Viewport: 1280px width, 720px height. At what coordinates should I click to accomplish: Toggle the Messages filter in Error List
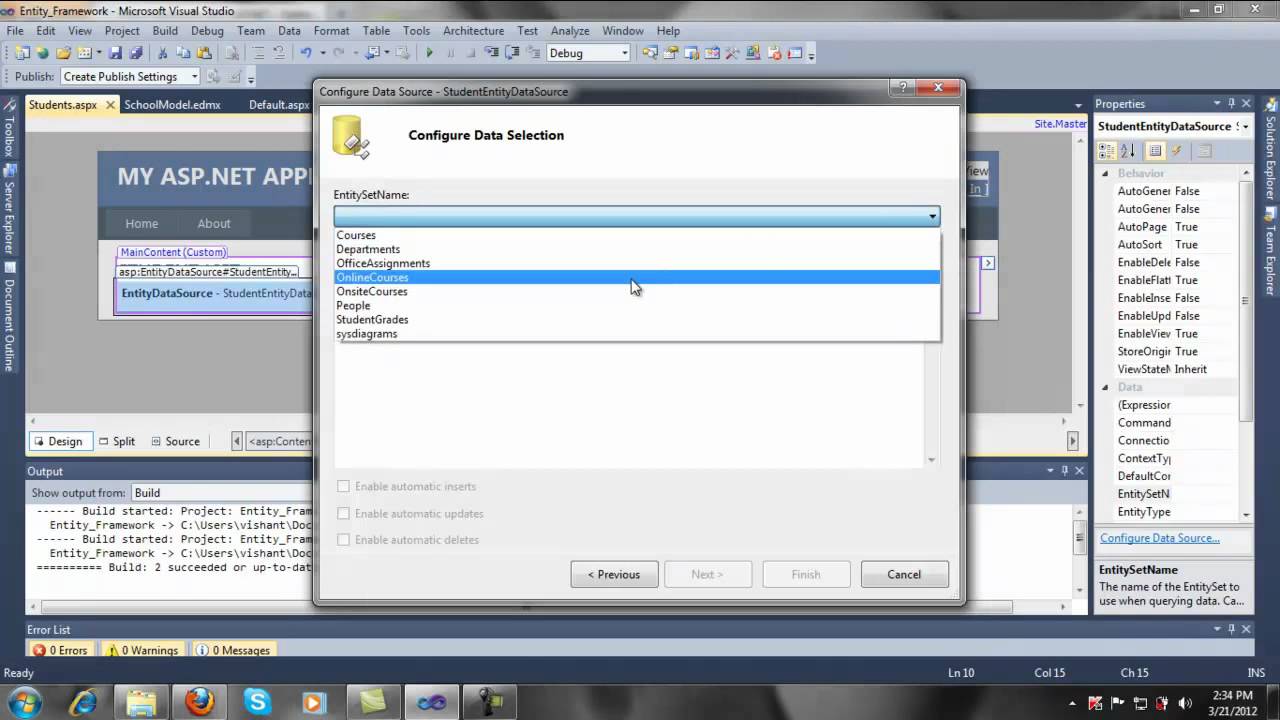[x=233, y=650]
